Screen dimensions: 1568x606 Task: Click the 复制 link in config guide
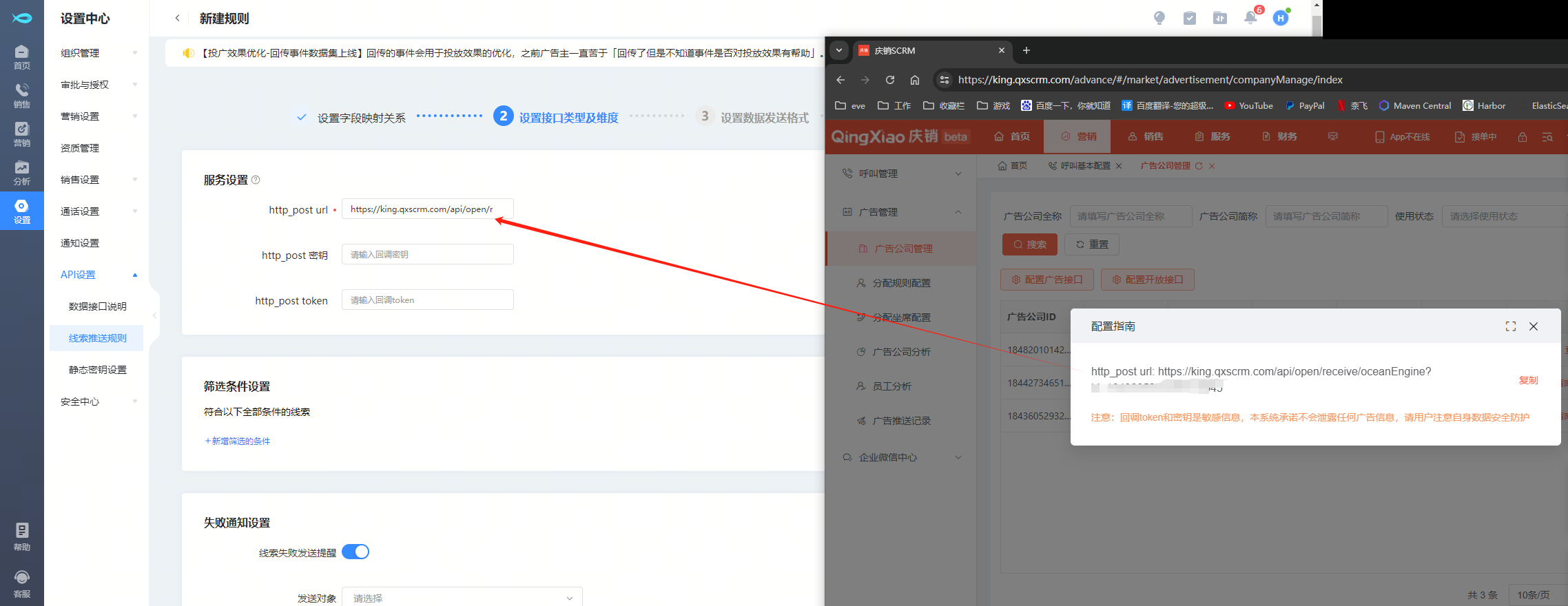(1528, 380)
